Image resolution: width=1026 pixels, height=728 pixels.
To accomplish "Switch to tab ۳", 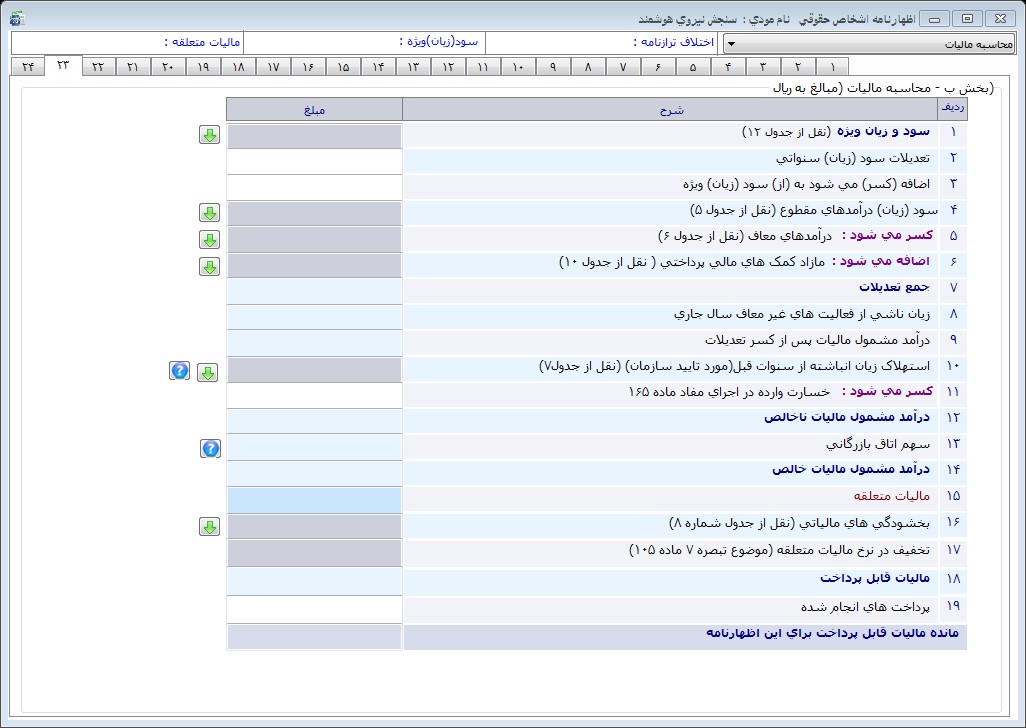I will click(x=762, y=67).
